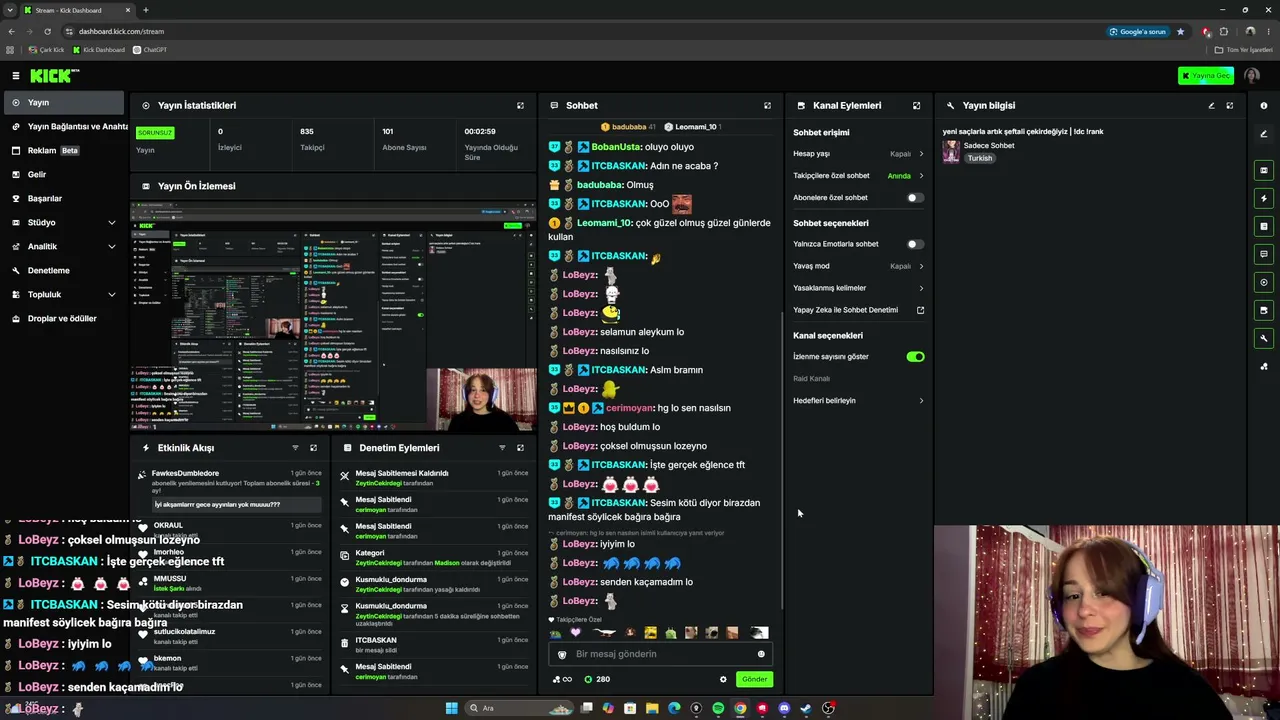This screenshot has height=720, width=1280.
Task: Go to Reklam Beta section
Action: pyautogui.click(x=65, y=150)
